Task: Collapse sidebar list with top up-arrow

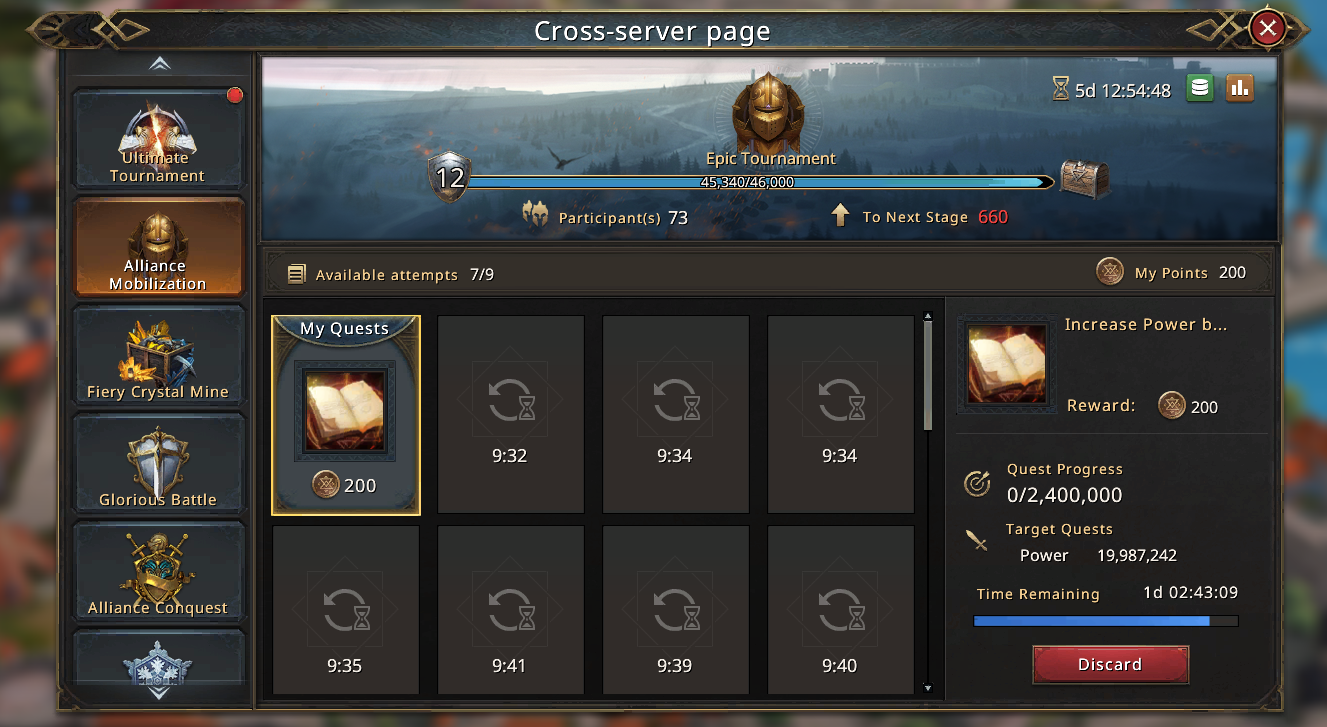Action: [x=160, y=64]
